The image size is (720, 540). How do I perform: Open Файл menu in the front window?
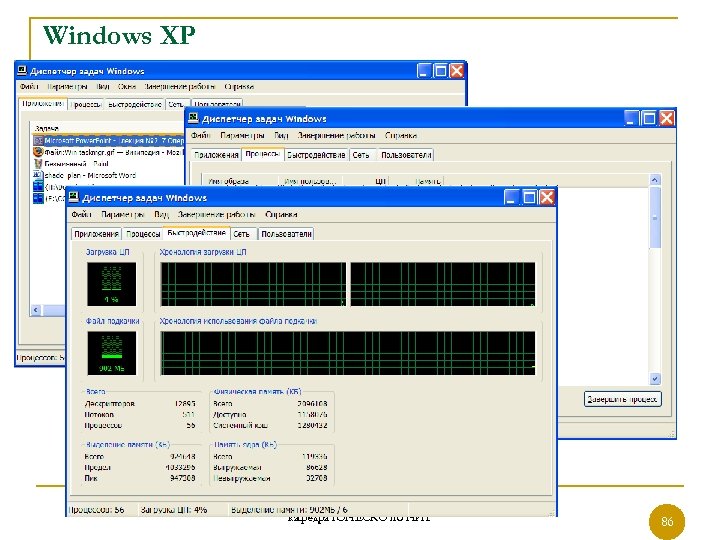[81, 214]
